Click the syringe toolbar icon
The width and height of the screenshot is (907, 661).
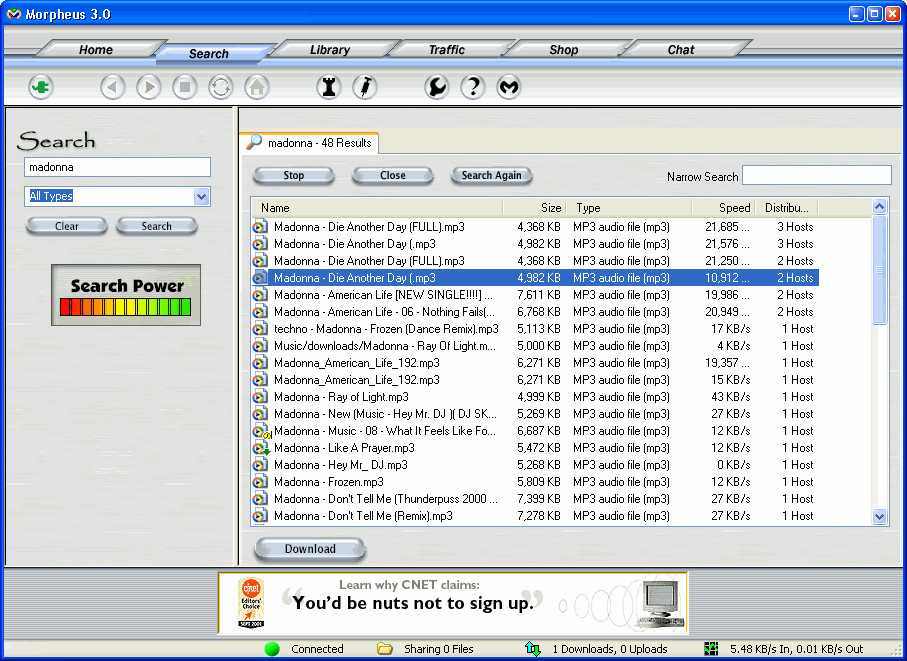tap(365, 87)
